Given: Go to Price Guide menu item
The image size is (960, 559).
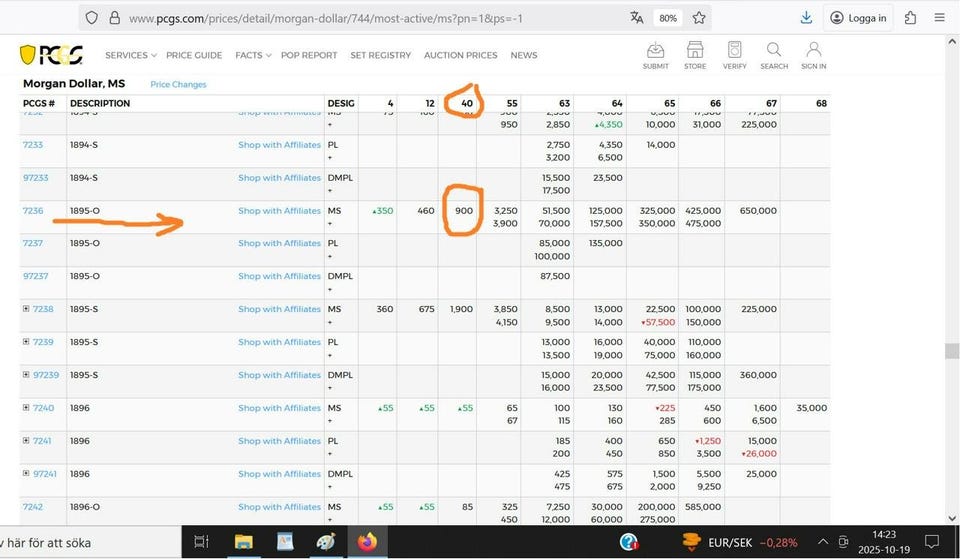Looking at the screenshot, I should (194, 55).
